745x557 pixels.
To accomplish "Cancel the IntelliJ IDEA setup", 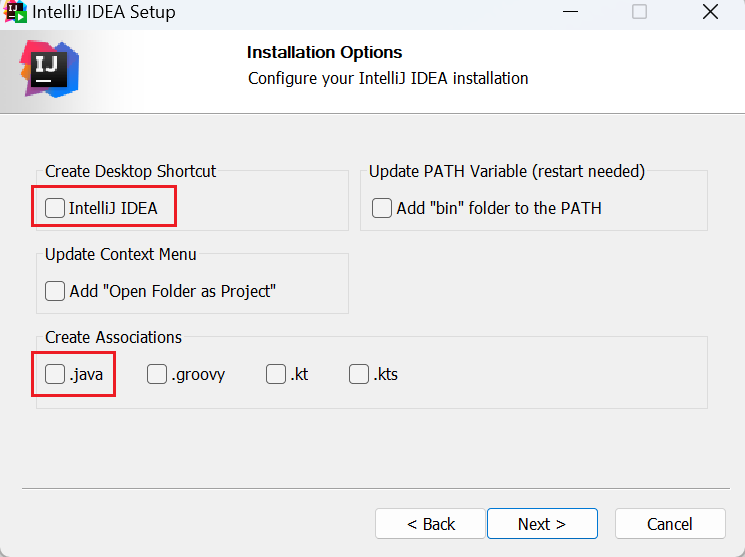I will tap(669, 524).
